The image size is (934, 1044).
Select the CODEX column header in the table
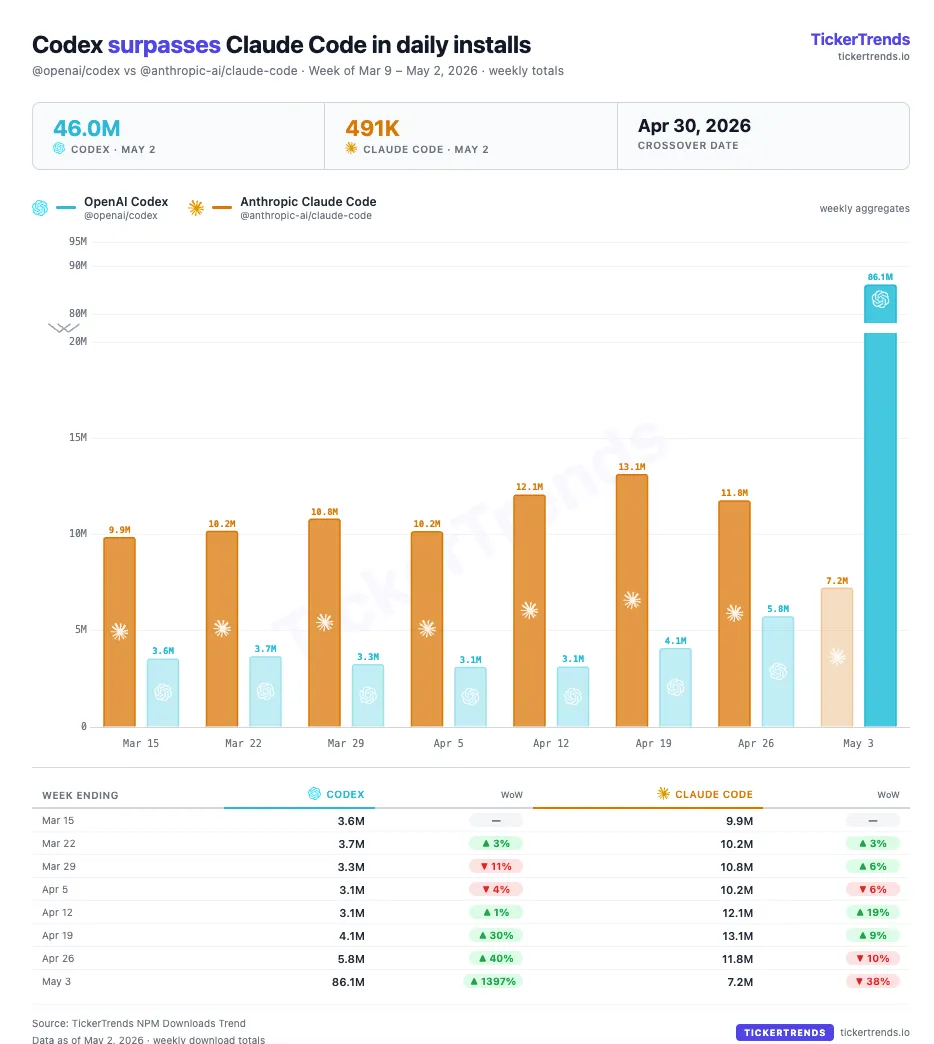[345, 794]
